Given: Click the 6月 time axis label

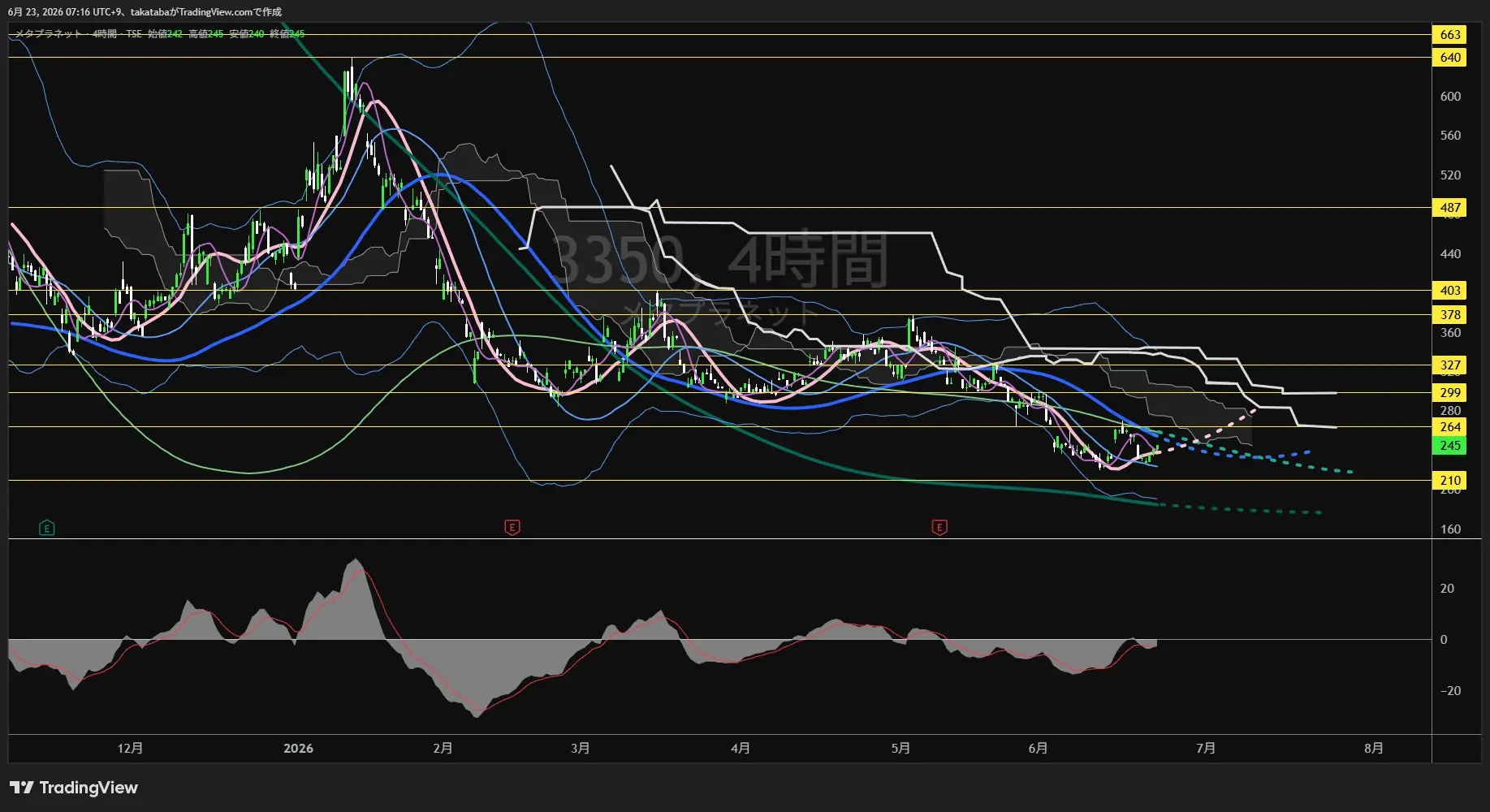Looking at the screenshot, I should pos(1038,748).
